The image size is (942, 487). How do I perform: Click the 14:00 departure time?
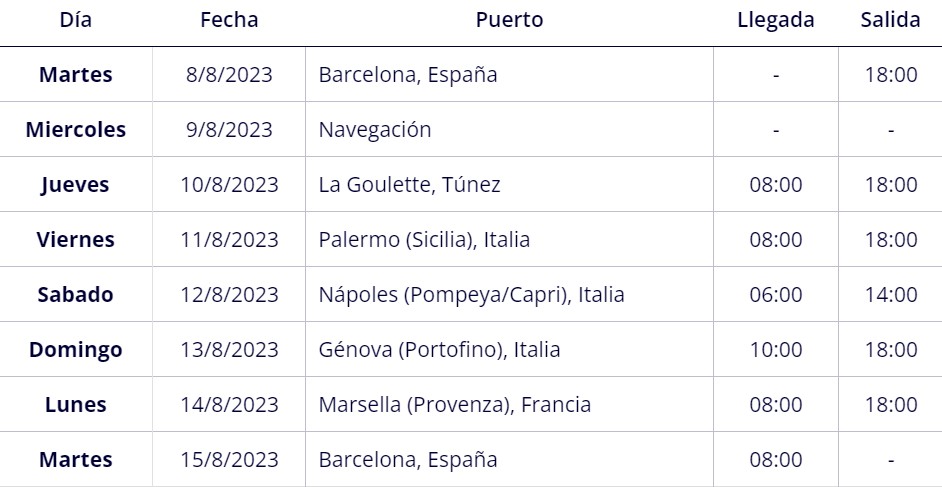pyautogui.click(x=891, y=295)
